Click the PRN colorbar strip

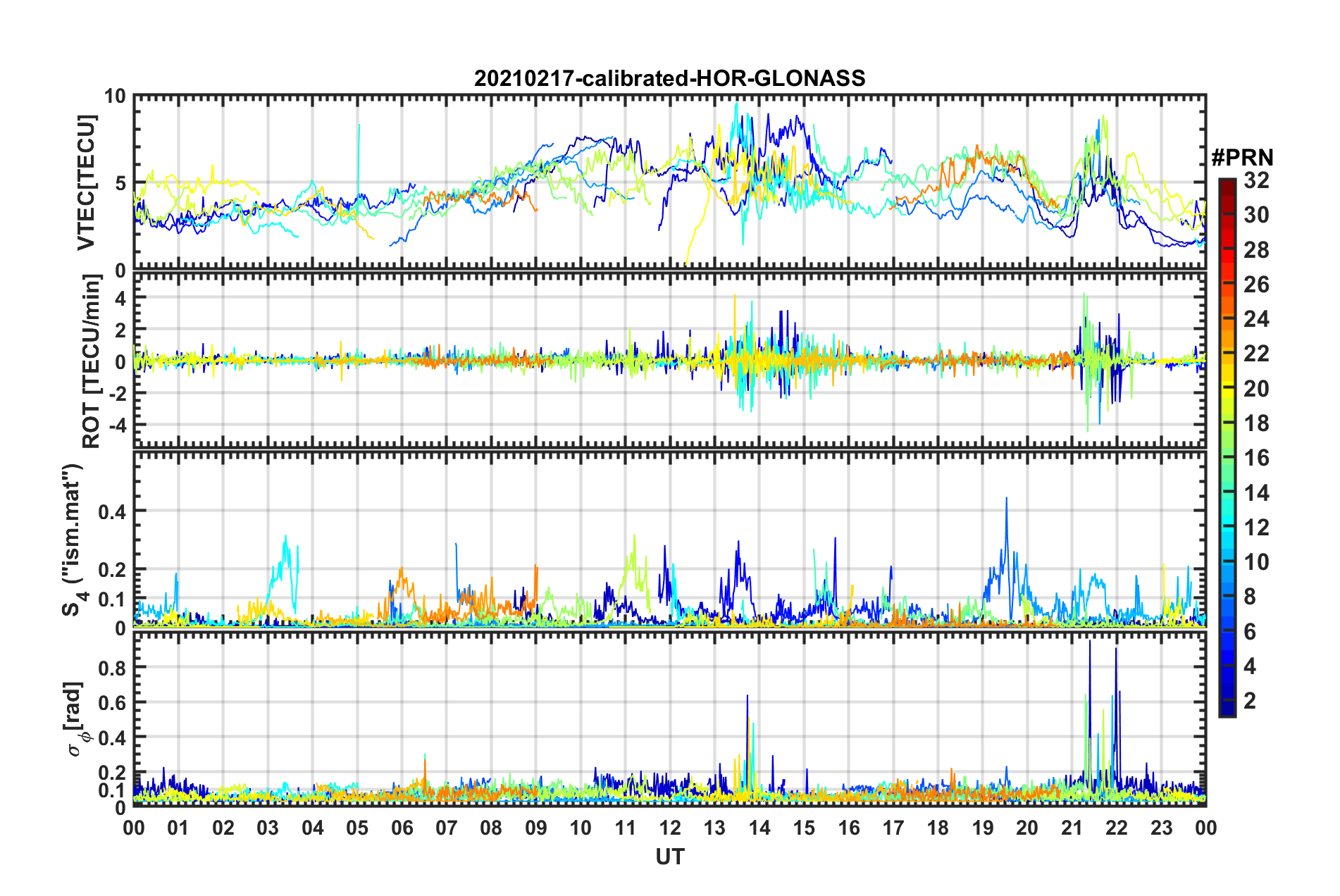click(1227, 447)
